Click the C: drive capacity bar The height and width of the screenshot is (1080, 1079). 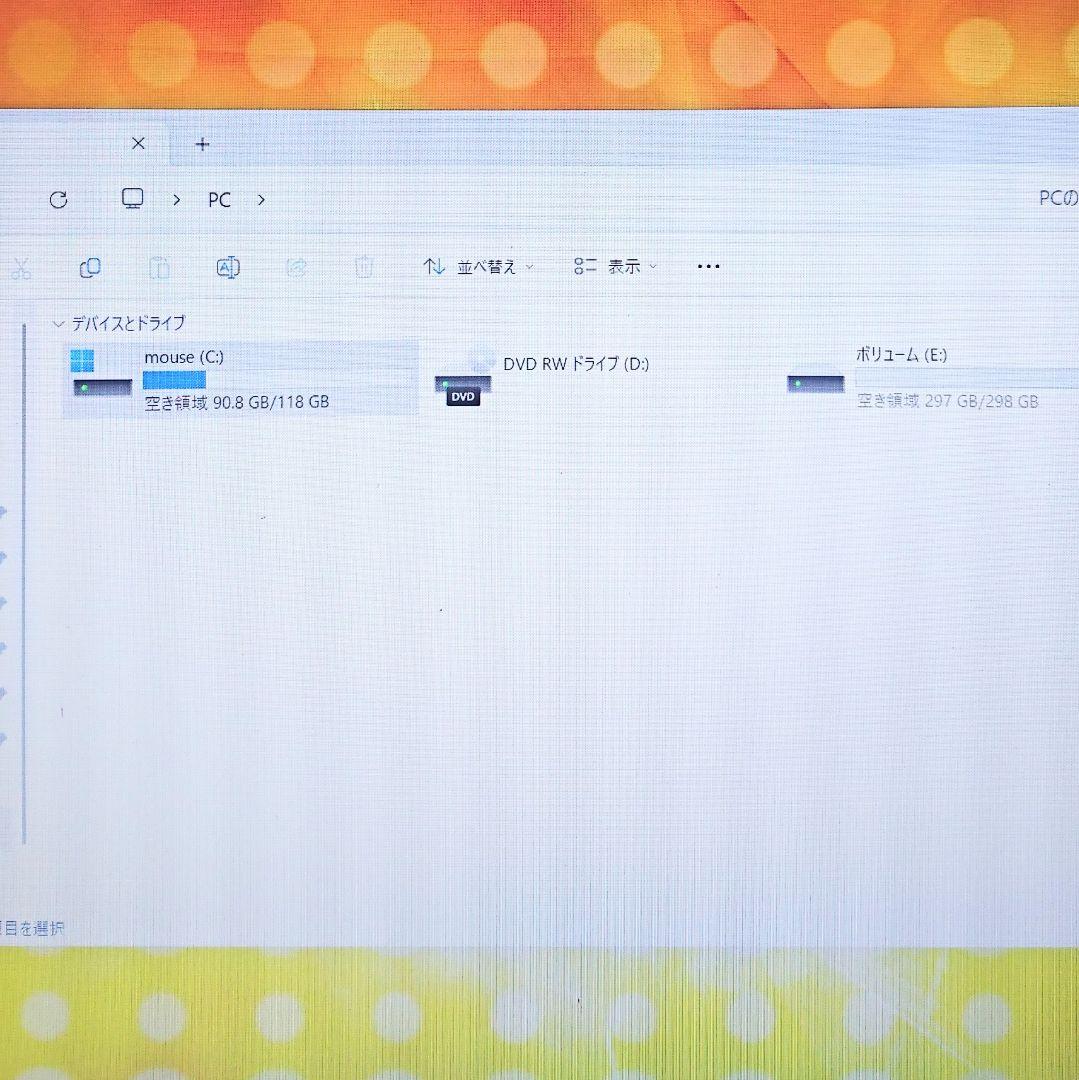tap(174, 380)
